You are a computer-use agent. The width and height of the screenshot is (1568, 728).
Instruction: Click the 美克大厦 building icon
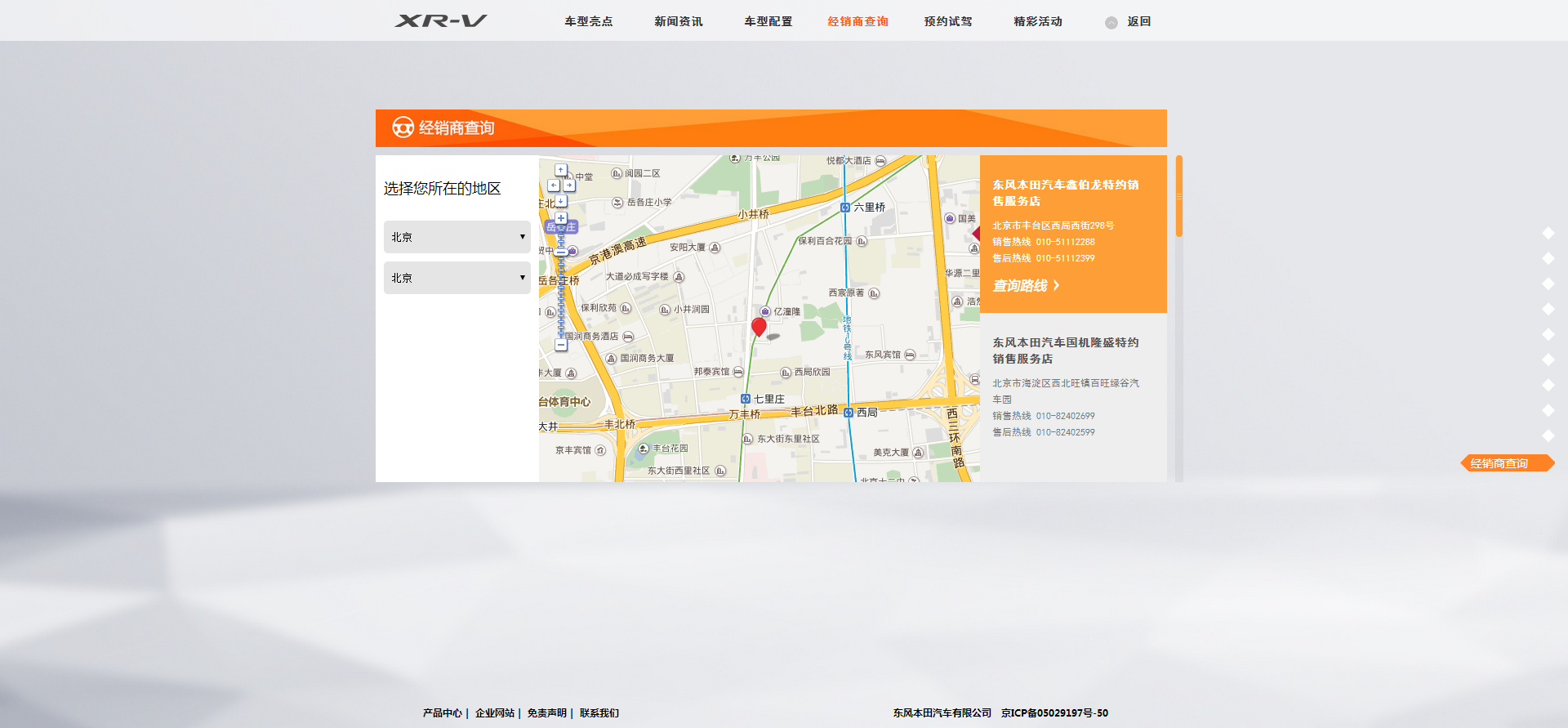click(x=918, y=453)
